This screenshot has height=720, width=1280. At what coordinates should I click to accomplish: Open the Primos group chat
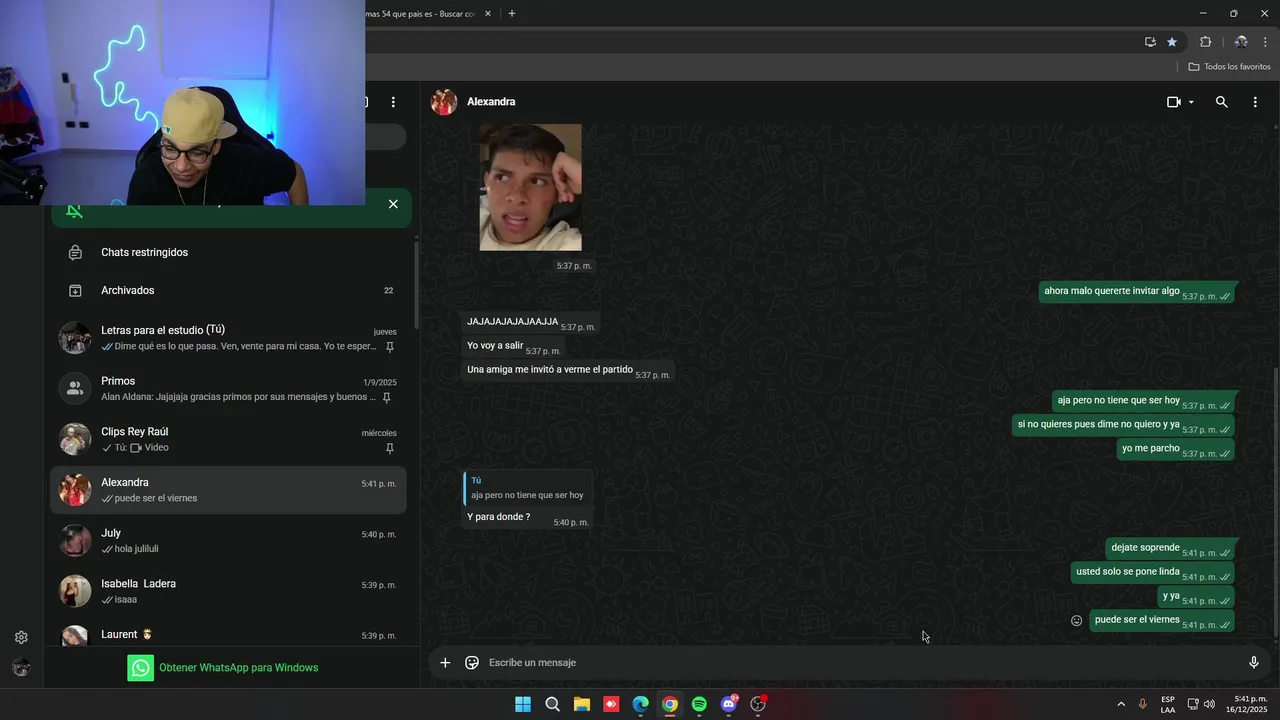tap(228, 389)
